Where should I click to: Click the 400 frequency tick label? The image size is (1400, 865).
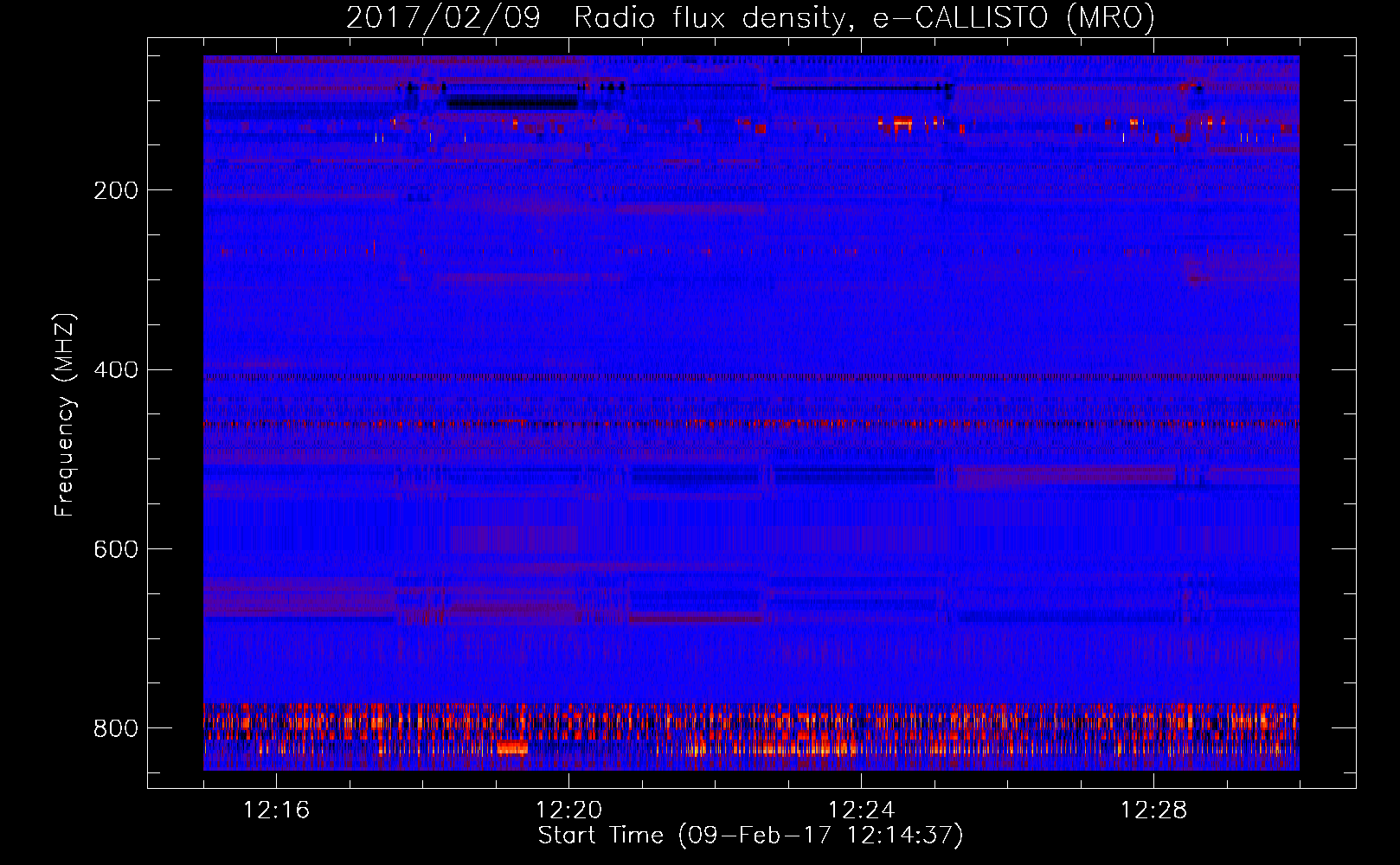point(116,370)
